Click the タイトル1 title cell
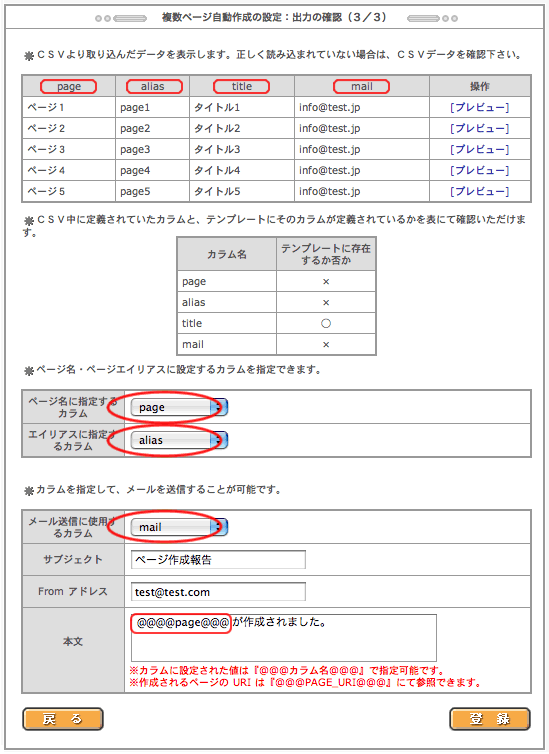This screenshot has width=549, height=754. (242, 107)
